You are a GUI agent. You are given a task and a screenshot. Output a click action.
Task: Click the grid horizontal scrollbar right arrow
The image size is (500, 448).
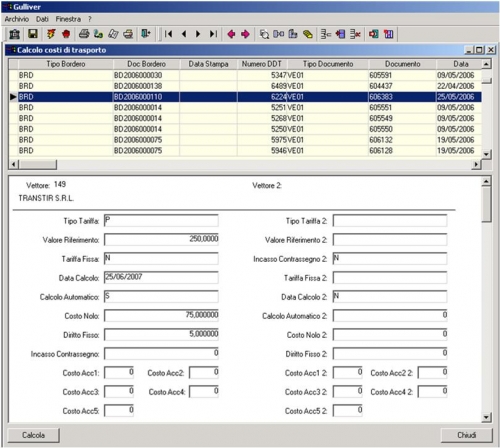coord(477,164)
